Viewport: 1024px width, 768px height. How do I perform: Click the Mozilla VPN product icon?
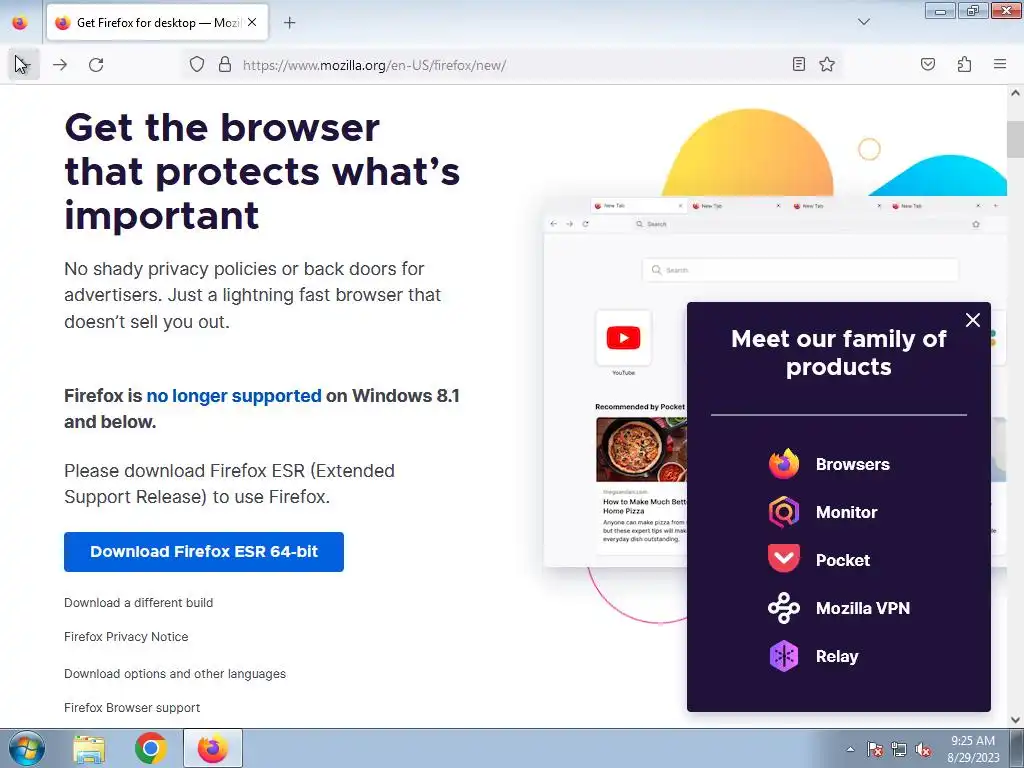point(784,608)
